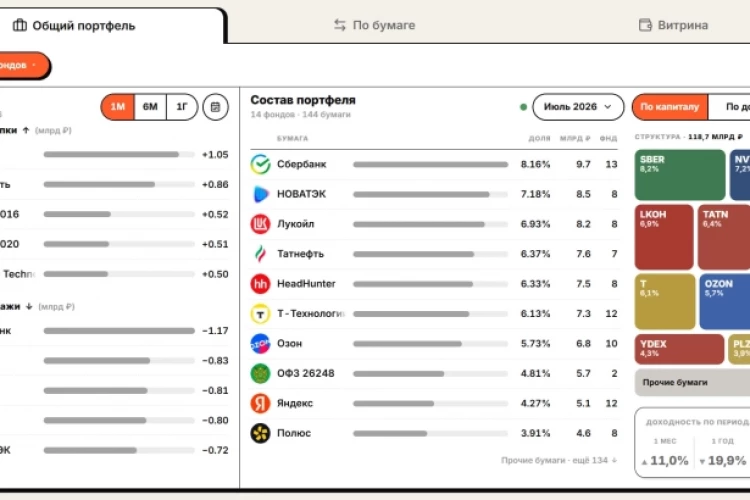This screenshot has width=750, height=500.
Task: Select the 1М period
Action: pos(118,107)
